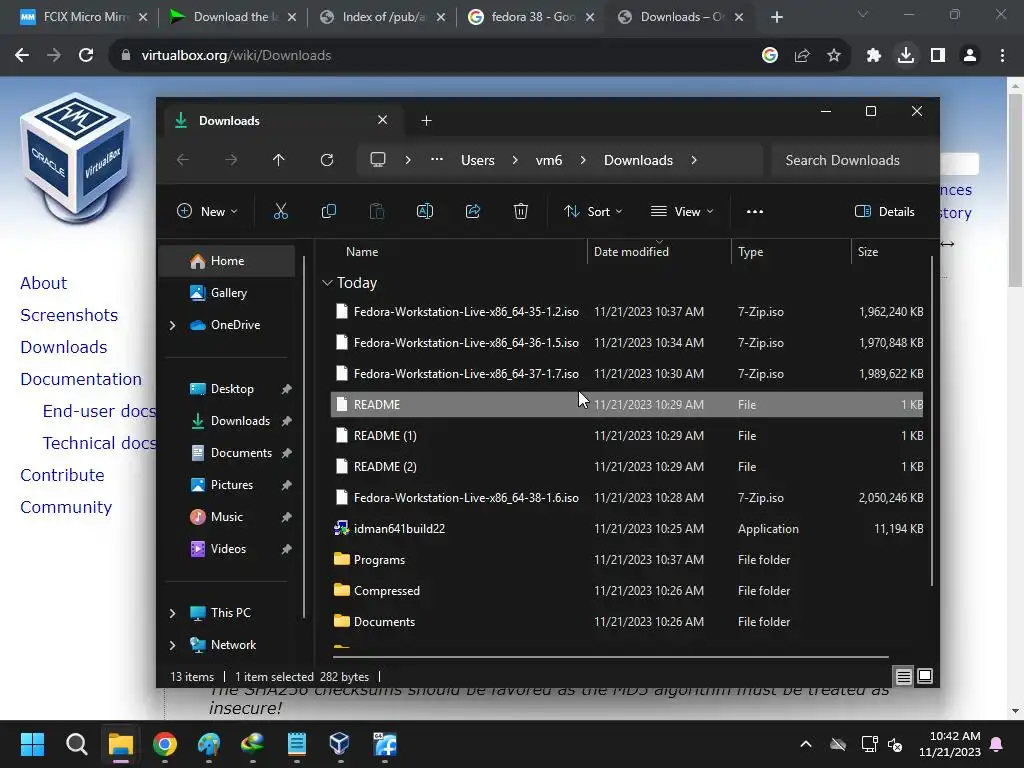Click the Explorer Forward navigation arrow
The height and width of the screenshot is (768, 1024).
pos(231,160)
